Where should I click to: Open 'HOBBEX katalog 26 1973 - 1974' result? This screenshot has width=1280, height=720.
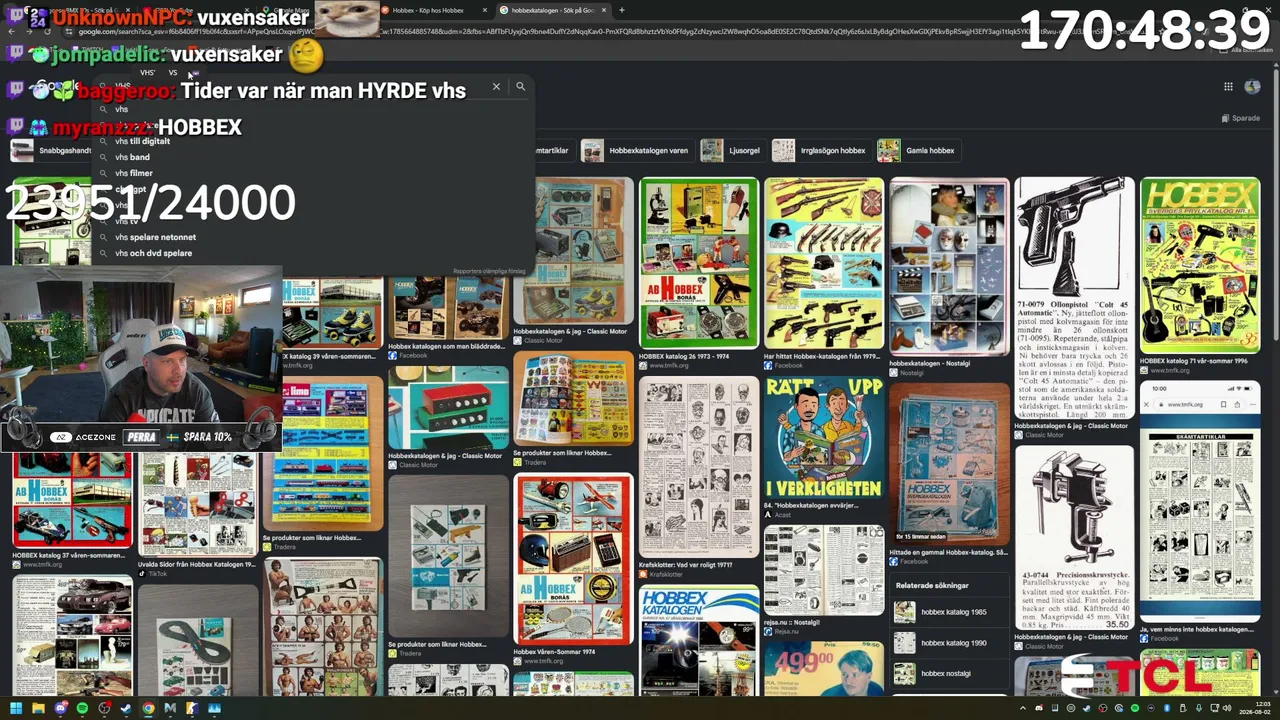click(x=684, y=356)
